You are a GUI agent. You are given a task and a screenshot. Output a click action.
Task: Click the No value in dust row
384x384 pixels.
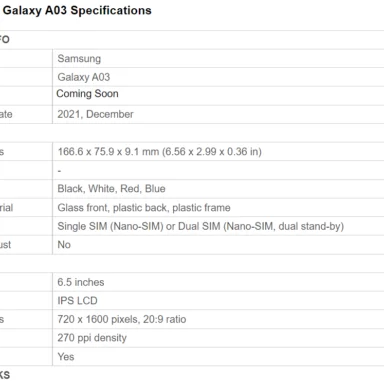(x=64, y=245)
